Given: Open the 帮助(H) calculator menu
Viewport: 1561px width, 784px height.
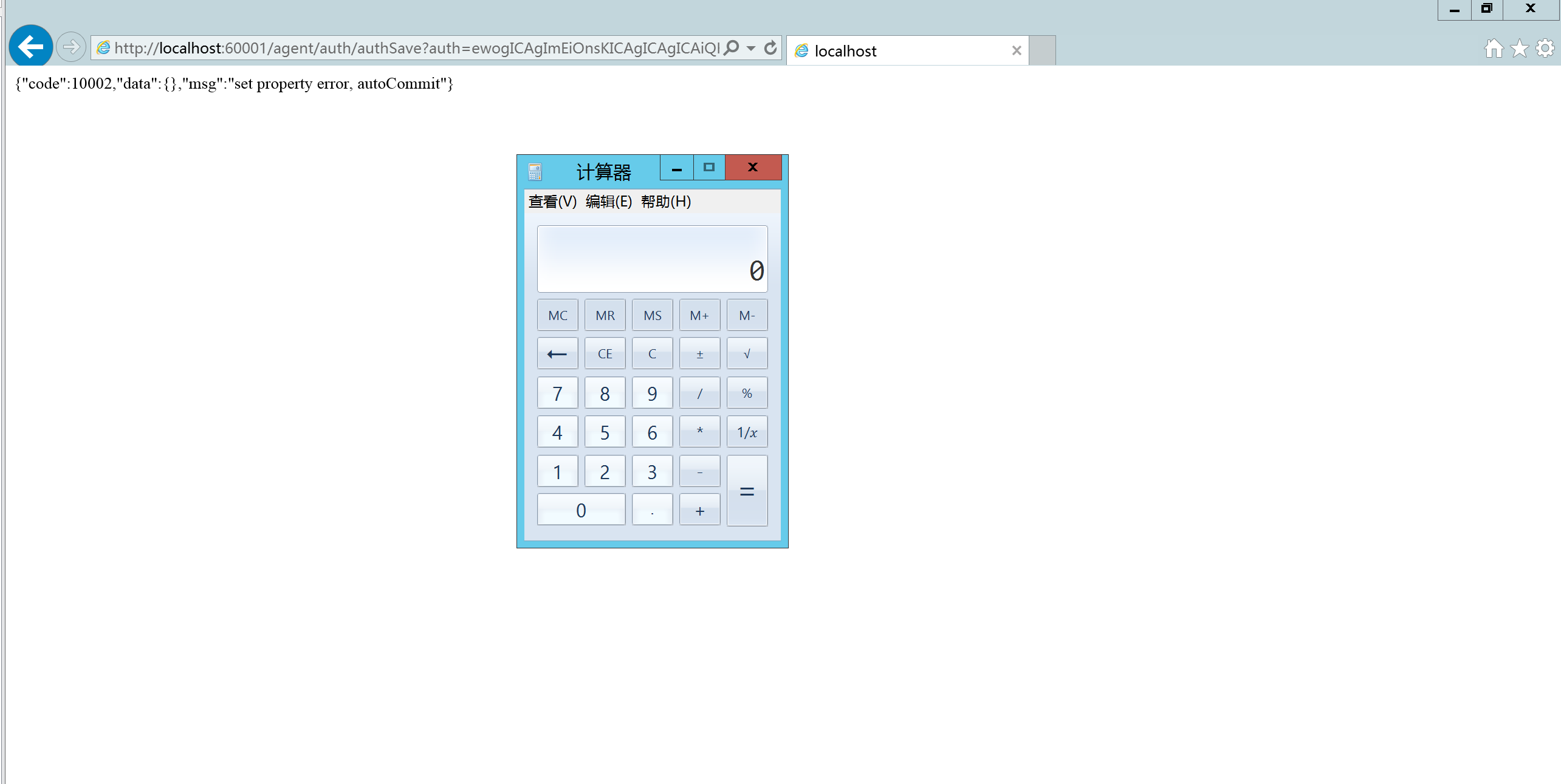Looking at the screenshot, I should click(x=665, y=202).
